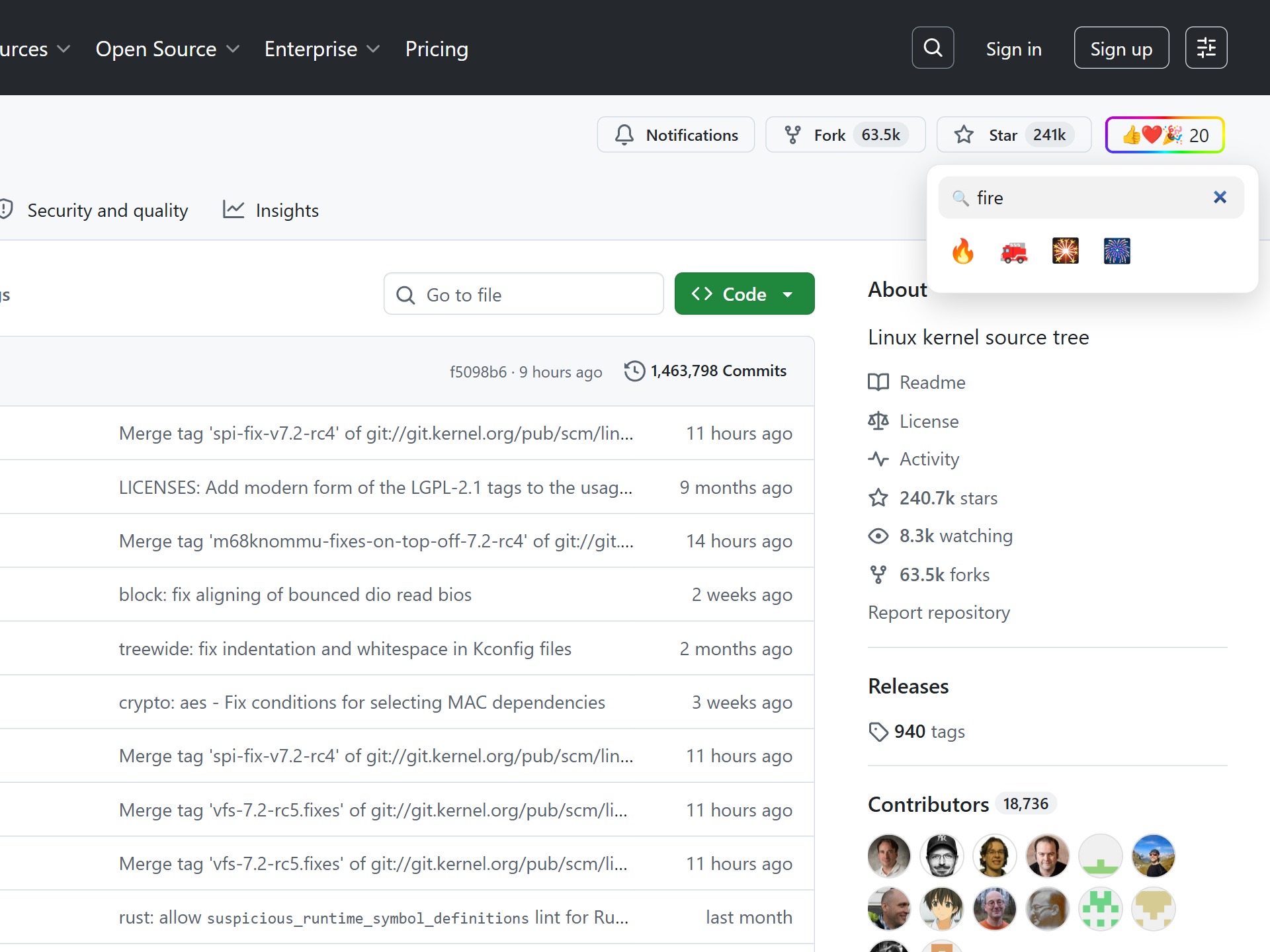1270x952 pixels.
Task: Open the settings sliders icon in header
Action: [x=1206, y=48]
